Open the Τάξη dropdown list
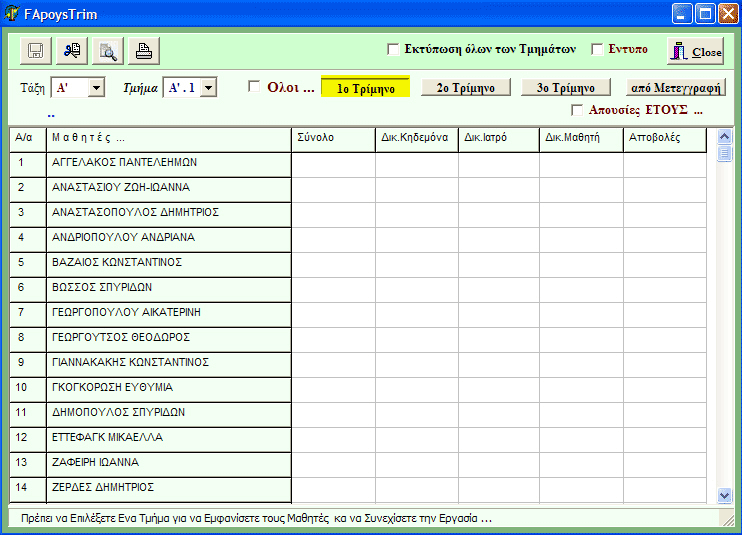This screenshot has width=742, height=535. point(96,88)
